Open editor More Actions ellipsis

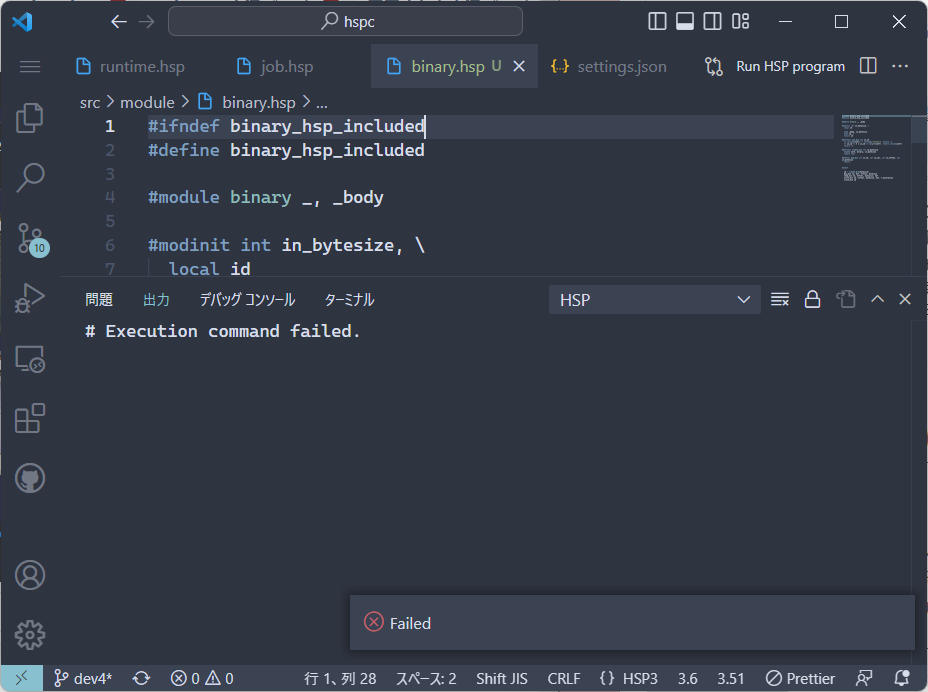click(x=900, y=66)
